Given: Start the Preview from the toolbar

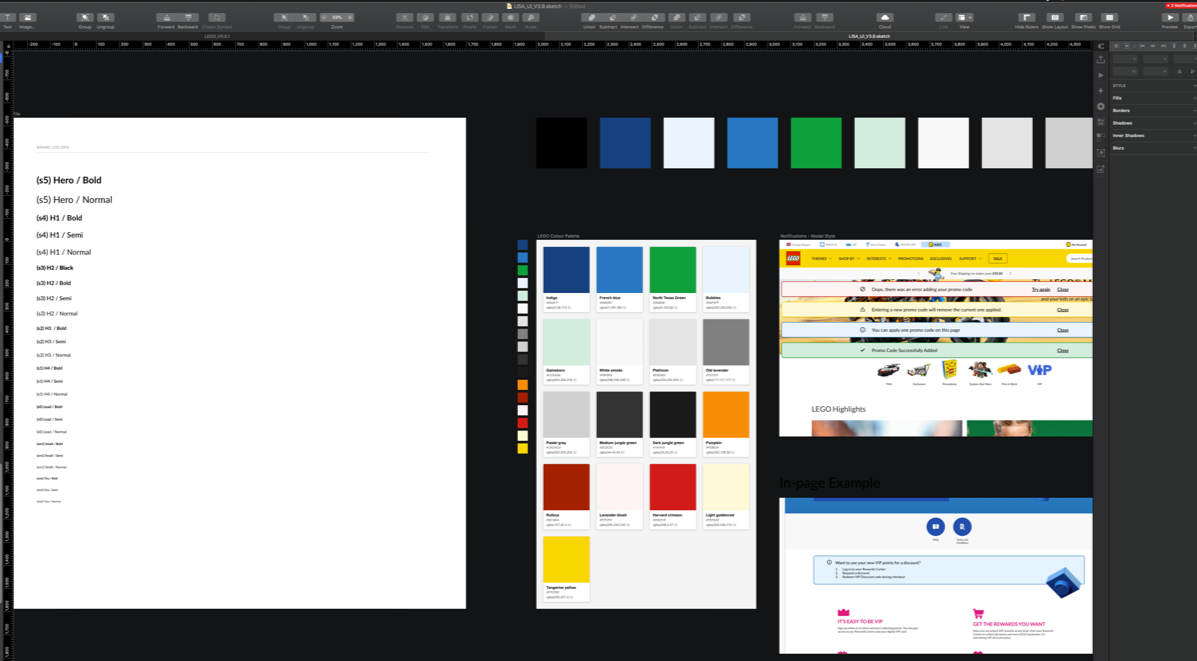Looking at the screenshot, I should (x=1170, y=18).
